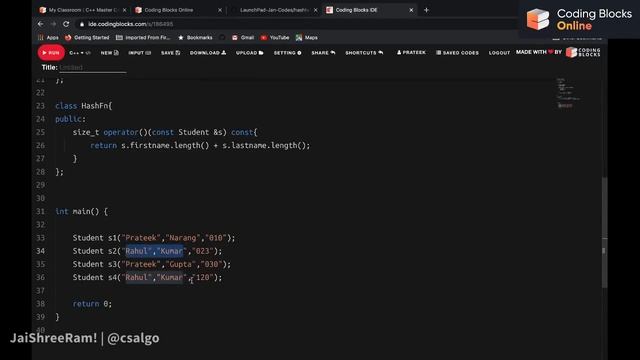Screen dimensions: 640x360
Task: Open the PRATEEK user profile
Action: click(411, 53)
